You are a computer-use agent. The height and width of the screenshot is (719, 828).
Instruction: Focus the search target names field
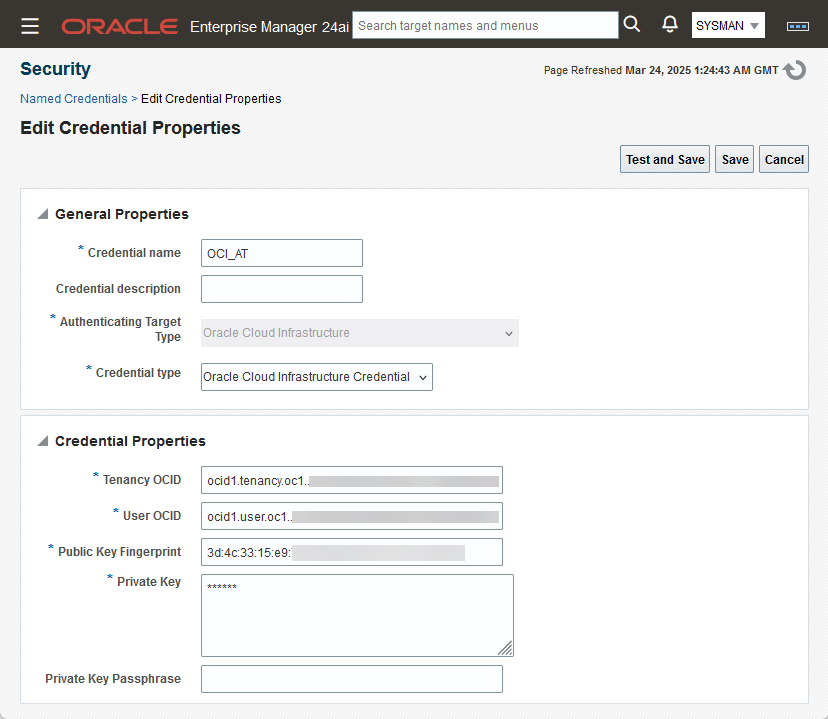click(485, 25)
